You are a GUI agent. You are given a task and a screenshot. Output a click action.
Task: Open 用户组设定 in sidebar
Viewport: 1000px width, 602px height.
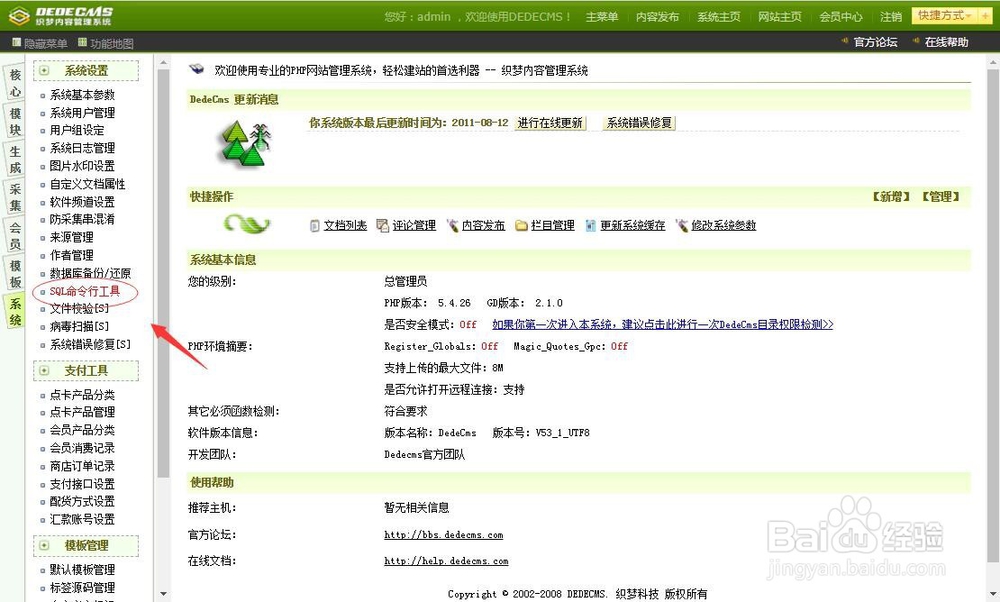coord(77,130)
